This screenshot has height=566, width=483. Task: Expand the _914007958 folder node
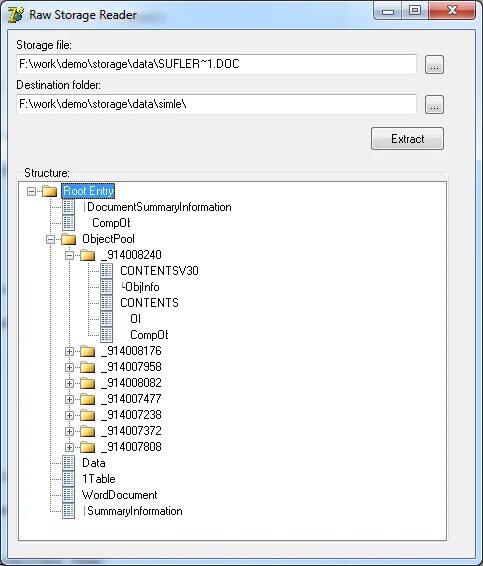(69, 367)
